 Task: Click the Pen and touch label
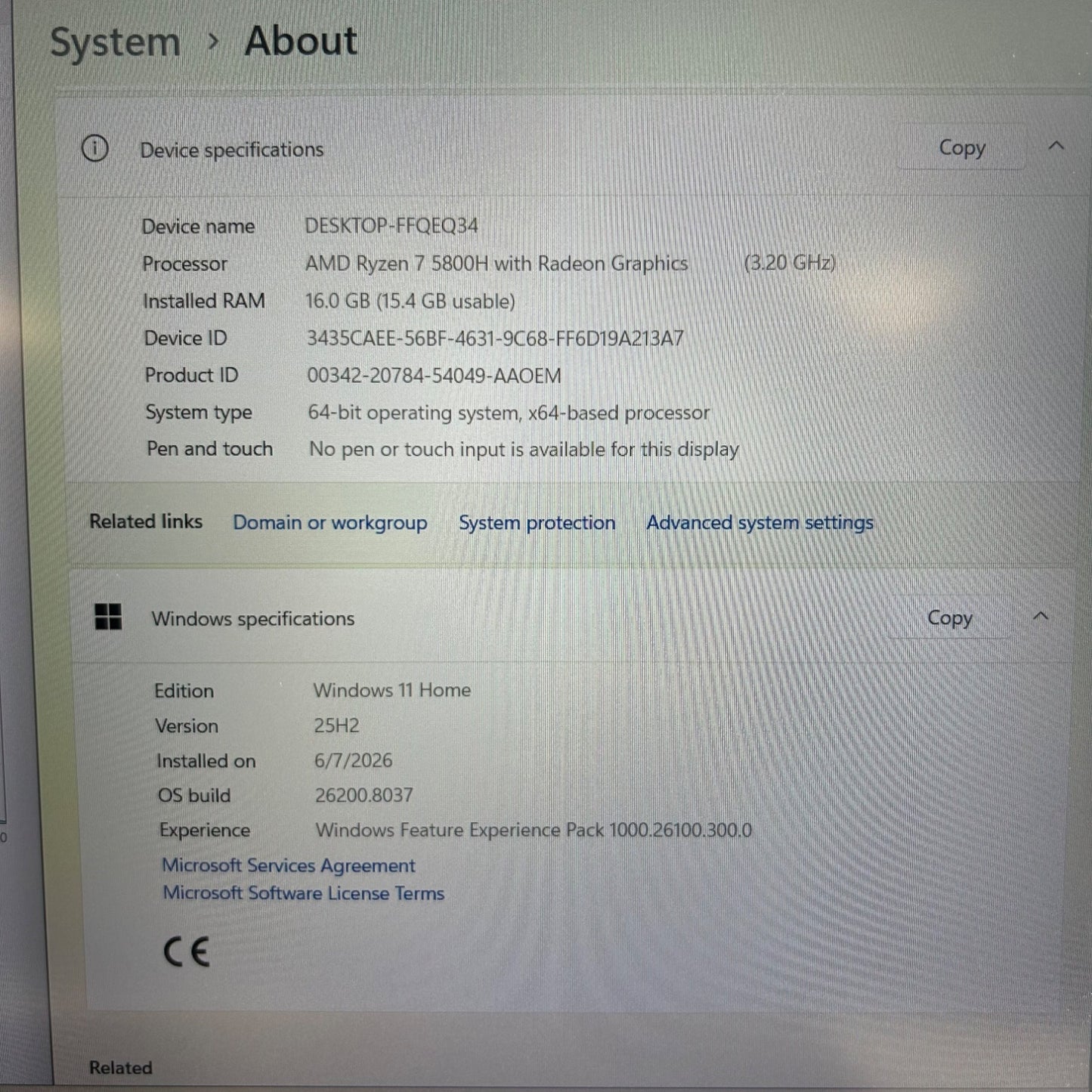click(x=209, y=449)
